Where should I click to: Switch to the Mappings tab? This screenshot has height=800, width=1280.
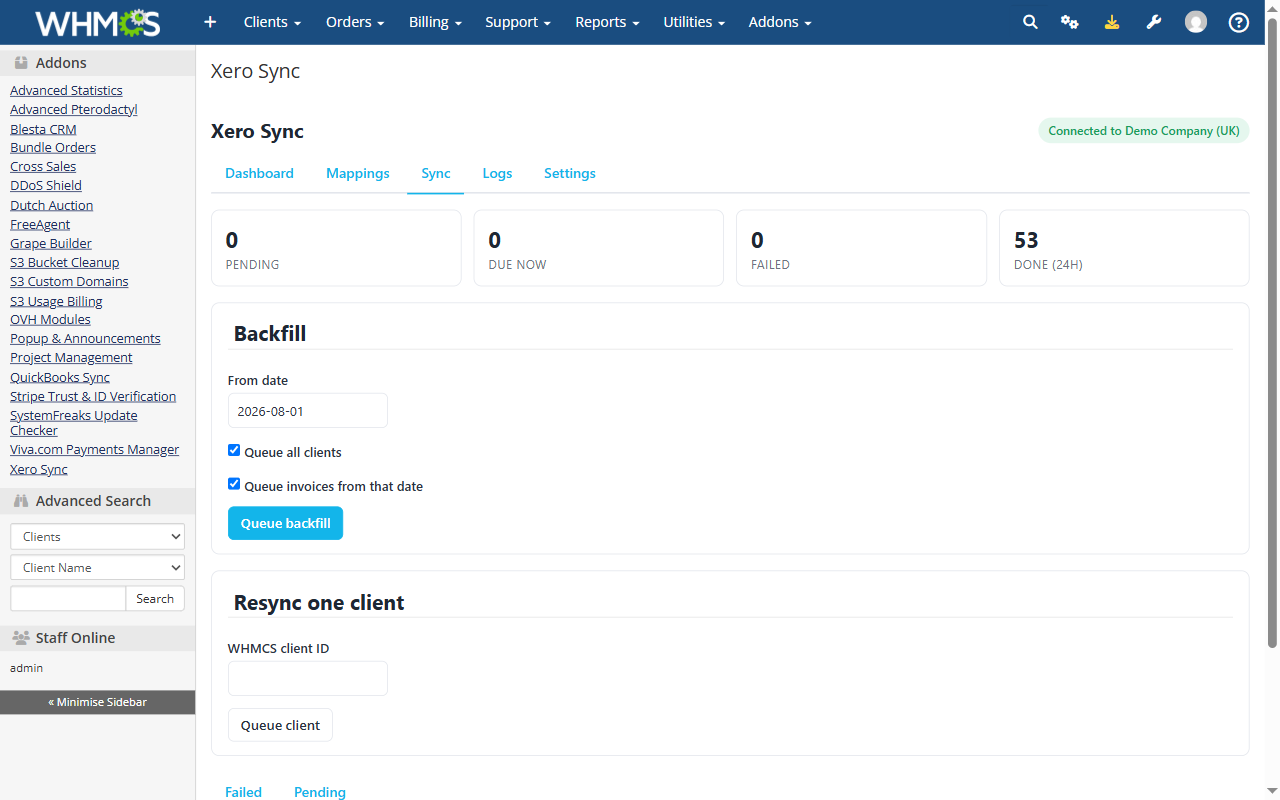[358, 173]
